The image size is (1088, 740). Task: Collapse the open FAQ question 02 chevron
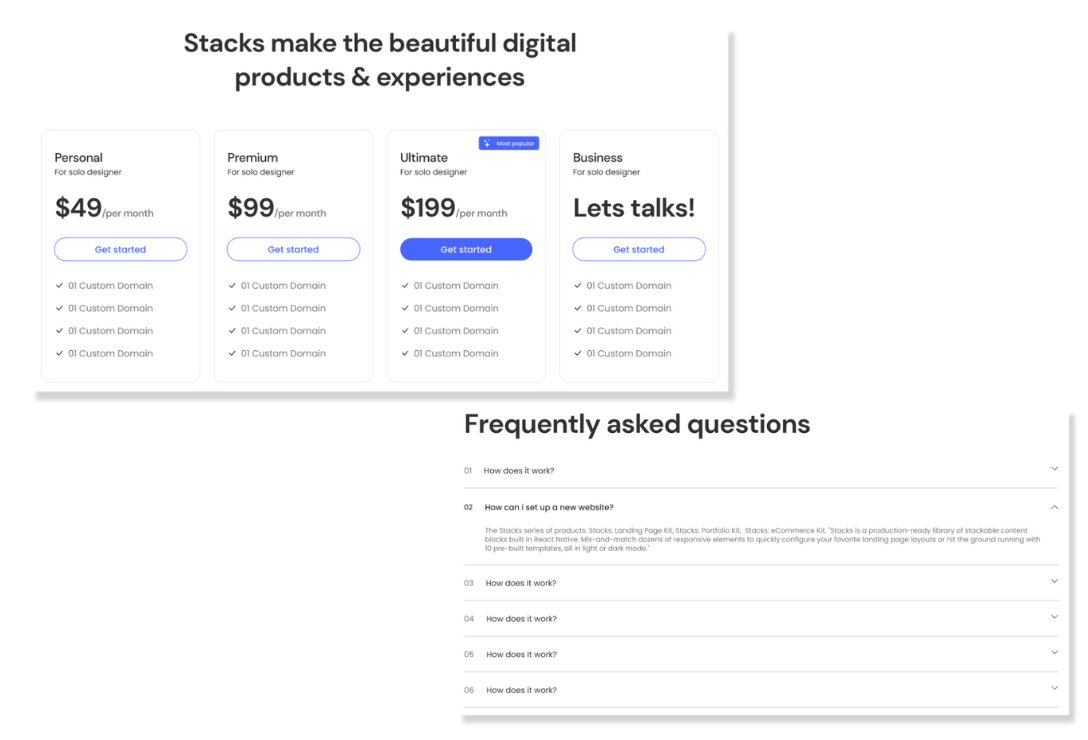click(1054, 506)
